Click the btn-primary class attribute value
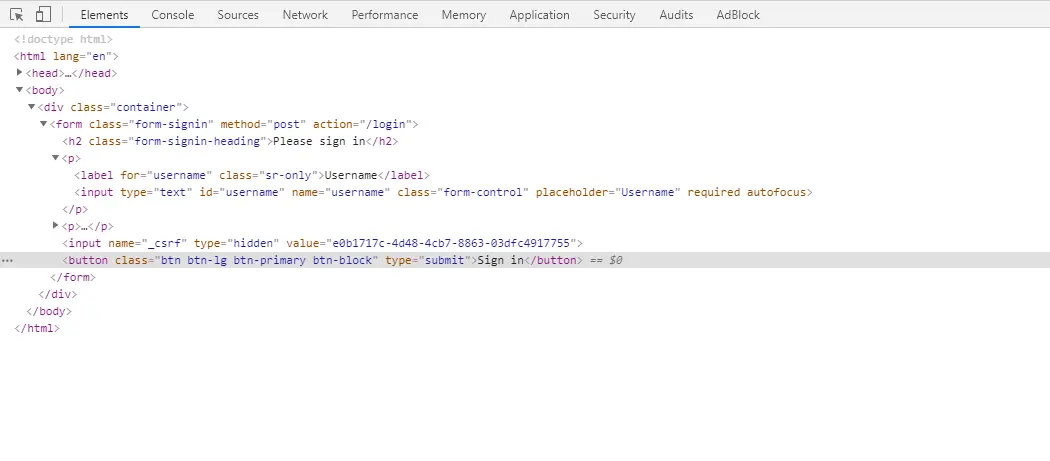1050x461 pixels. coord(270,260)
